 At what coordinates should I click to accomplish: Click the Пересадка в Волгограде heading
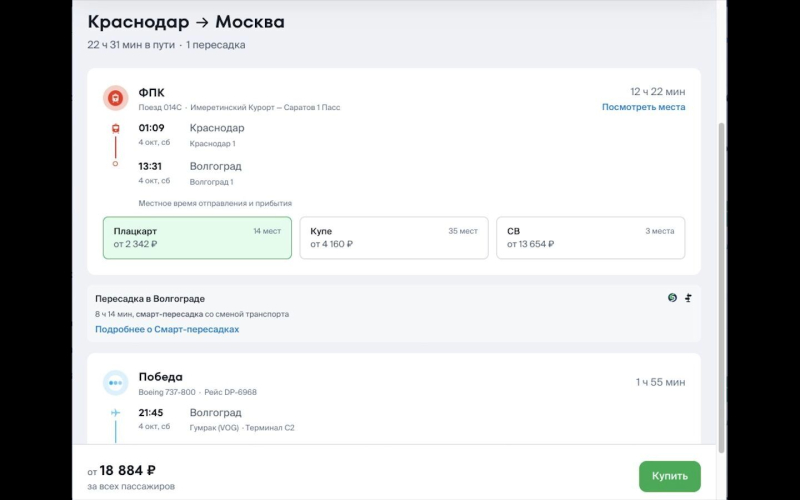click(x=150, y=298)
